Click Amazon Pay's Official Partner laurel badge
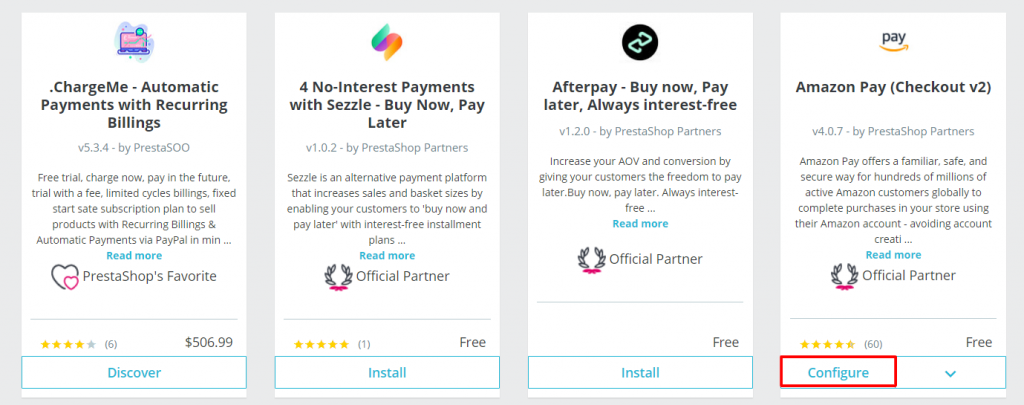The width and height of the screenshot is (1024, 405). [x=844, y=275]
